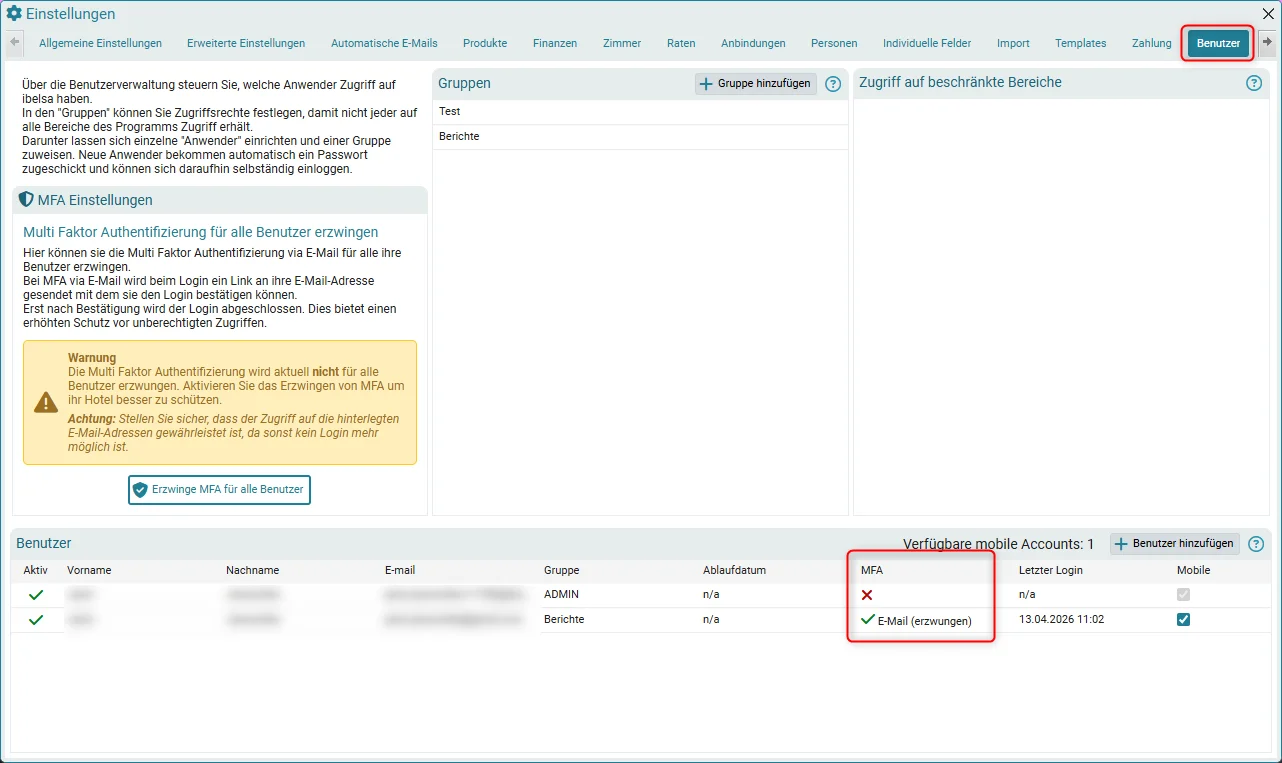Click Erzwinge MFA für alle Benutzer
The width and height of the screenshot is (1282, 763).
click(219, 490)
